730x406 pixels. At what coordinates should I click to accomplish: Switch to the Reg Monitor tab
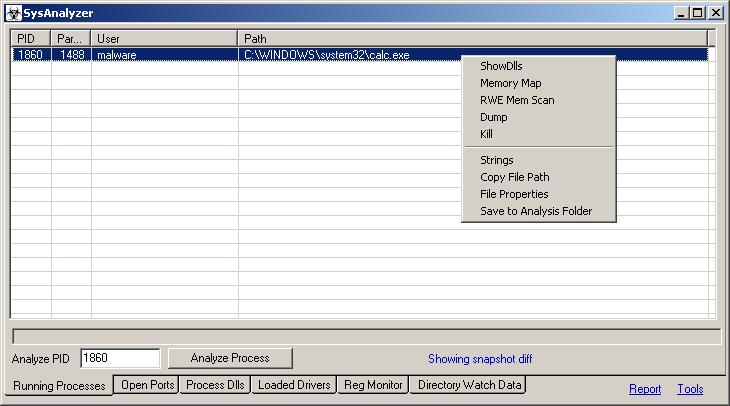pyautogui.click(x=373, y=385)
